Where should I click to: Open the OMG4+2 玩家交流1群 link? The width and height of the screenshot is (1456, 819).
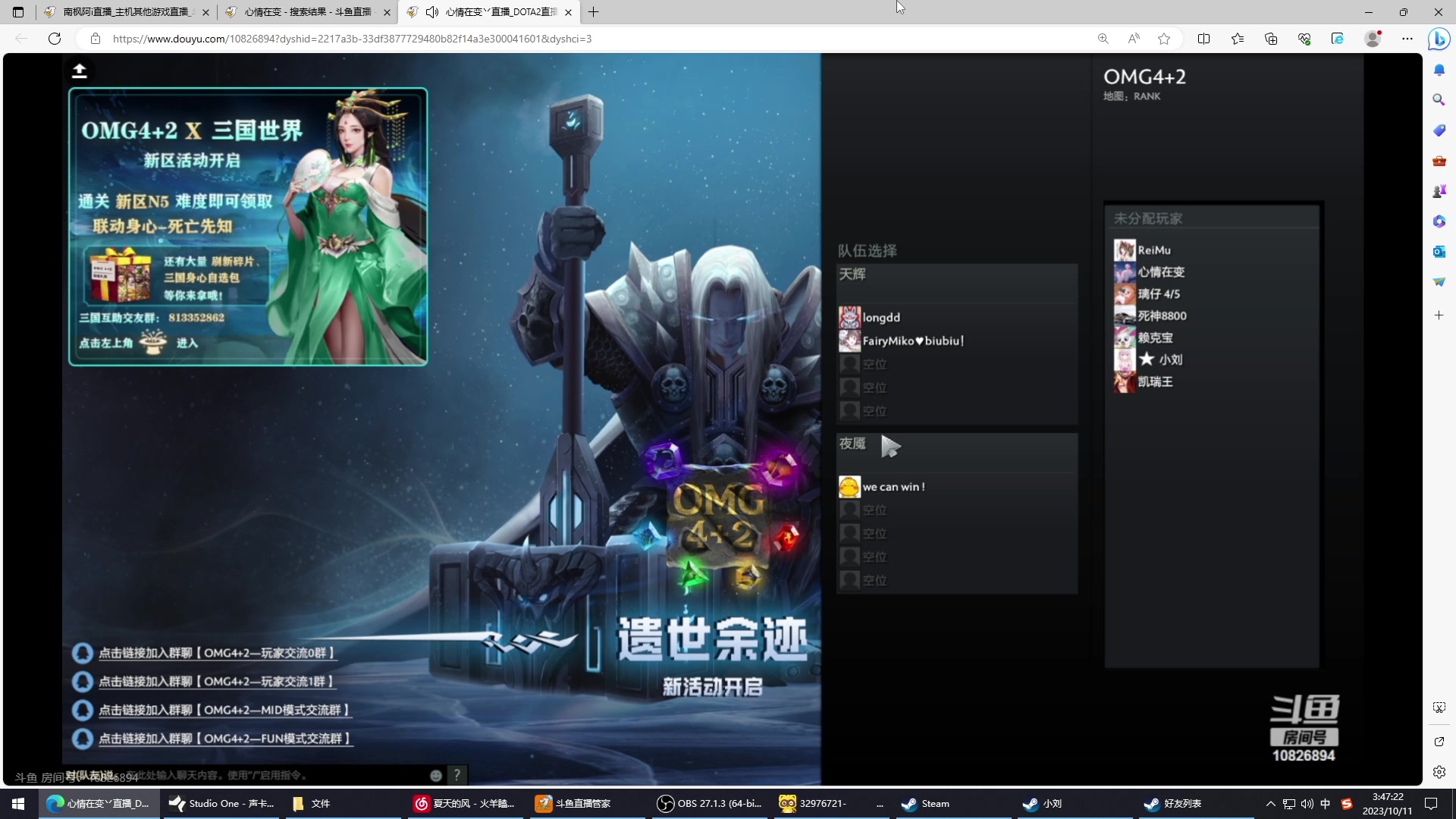click(x=216, y=682)
